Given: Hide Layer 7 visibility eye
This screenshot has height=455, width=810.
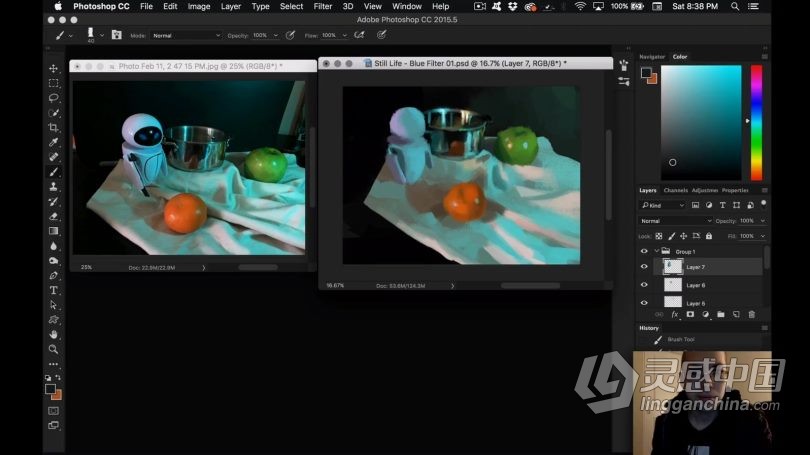Looking at the screenshot, I should (644, 267).
